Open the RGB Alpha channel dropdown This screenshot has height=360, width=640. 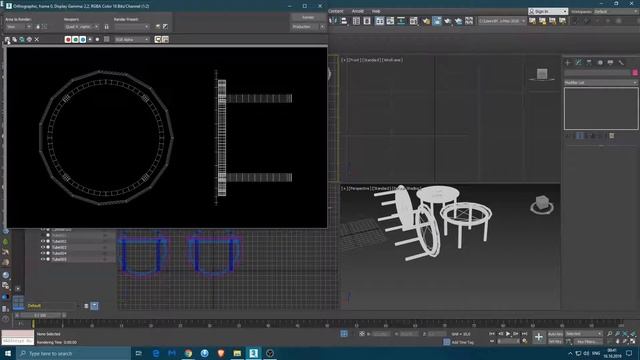(x=132, y=40)
